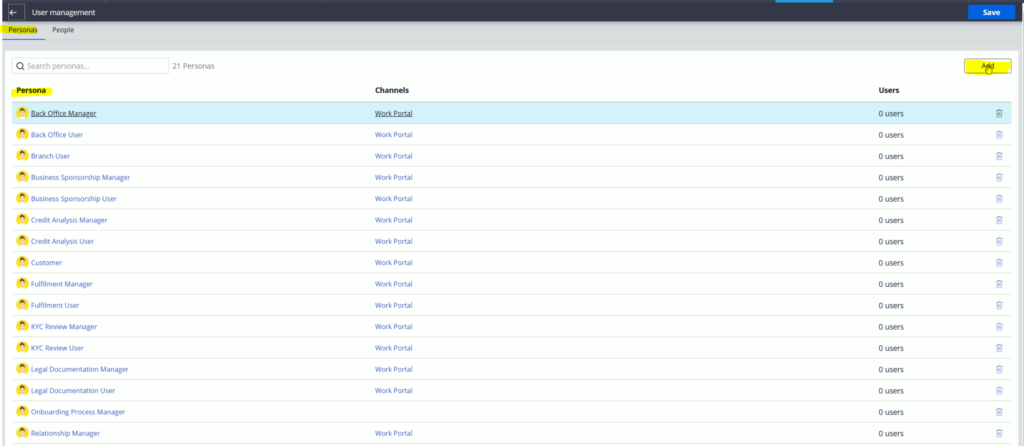Image resolution: width=1024 pixels, height=446 pixels.
Task: Click the Add persona button
Action: 987,66
